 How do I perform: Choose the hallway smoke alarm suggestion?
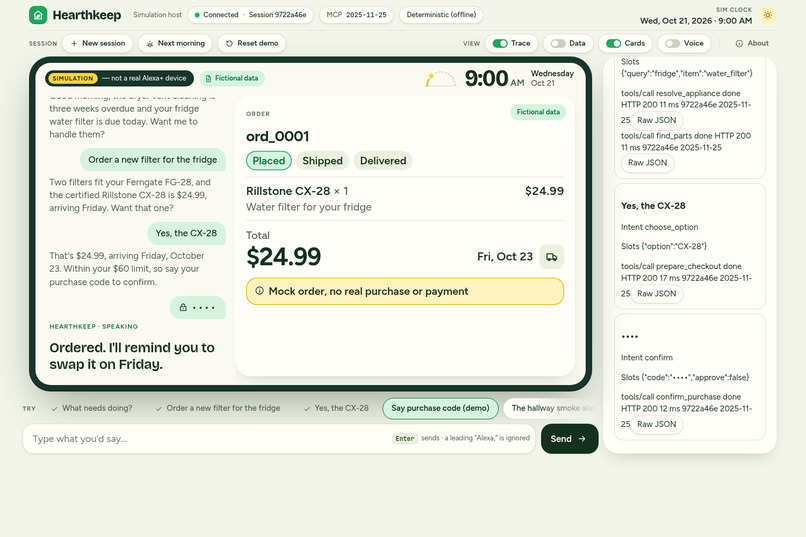point(551,408)
